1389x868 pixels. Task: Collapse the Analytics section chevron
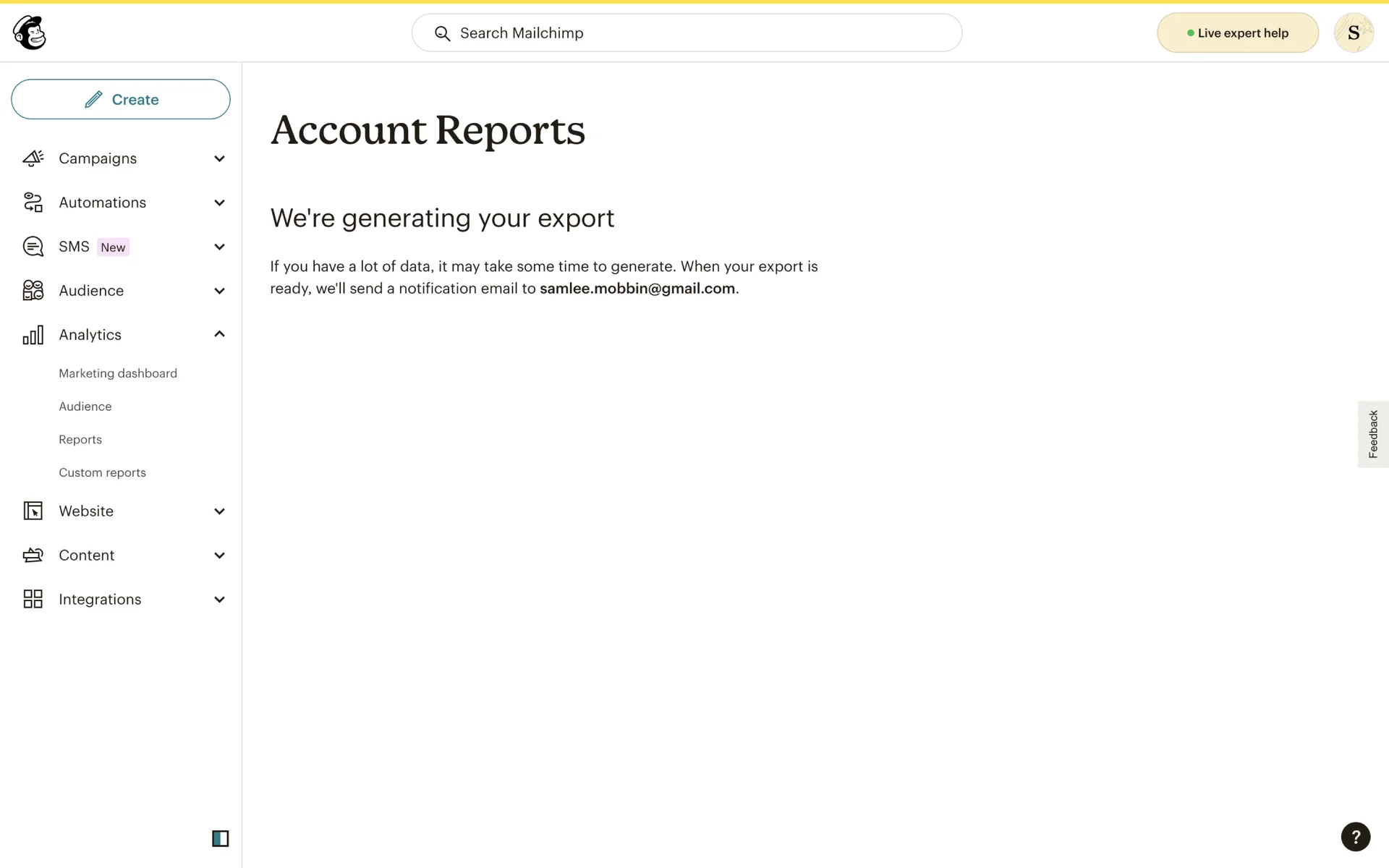coord(219,334)
